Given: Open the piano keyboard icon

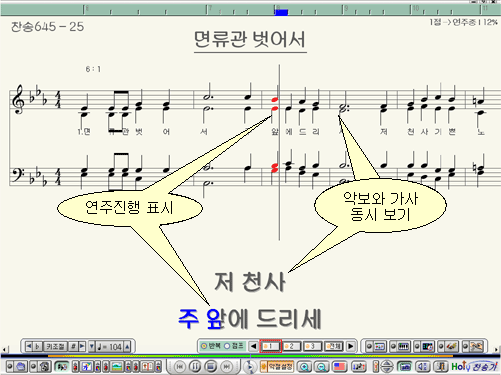Looking at the screenshot, I should pyautogui.click(x=403, y=346).
